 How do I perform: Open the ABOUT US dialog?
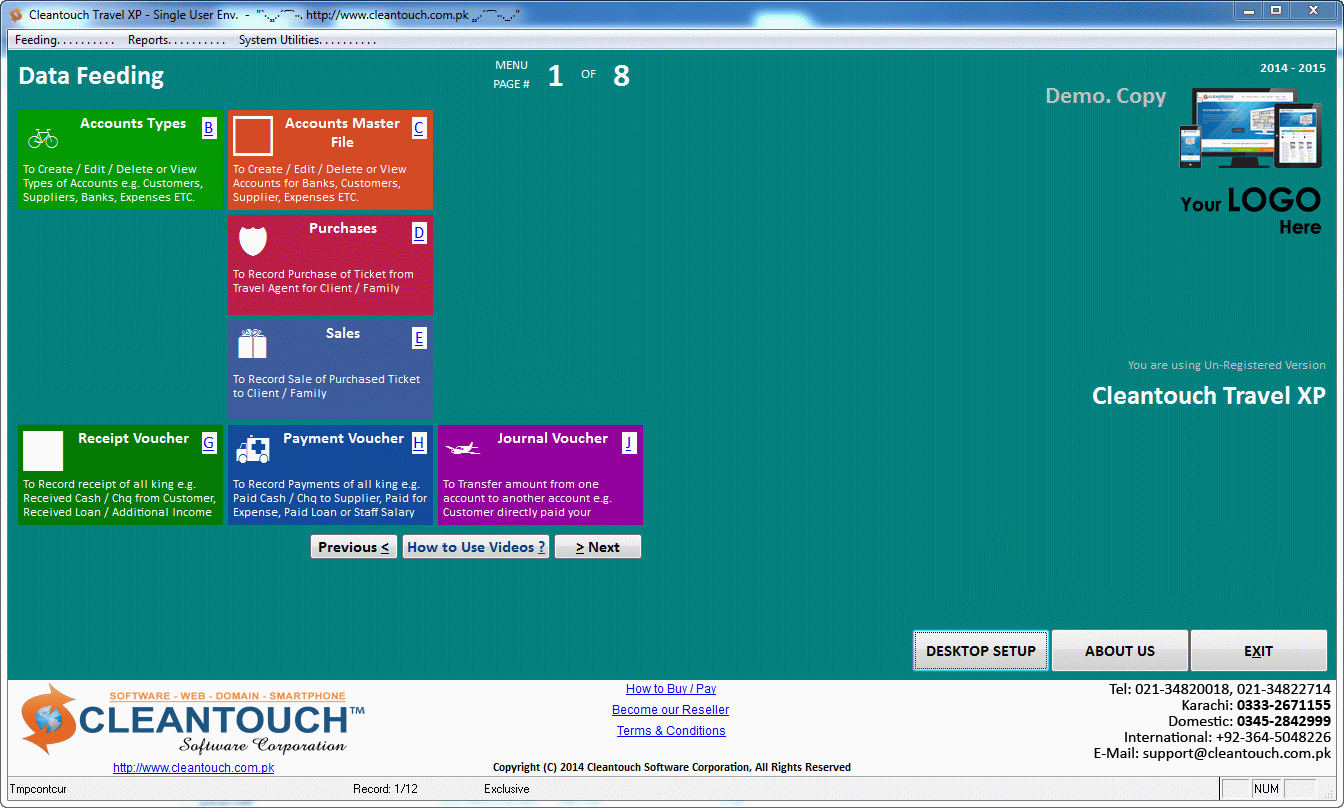1120,651
